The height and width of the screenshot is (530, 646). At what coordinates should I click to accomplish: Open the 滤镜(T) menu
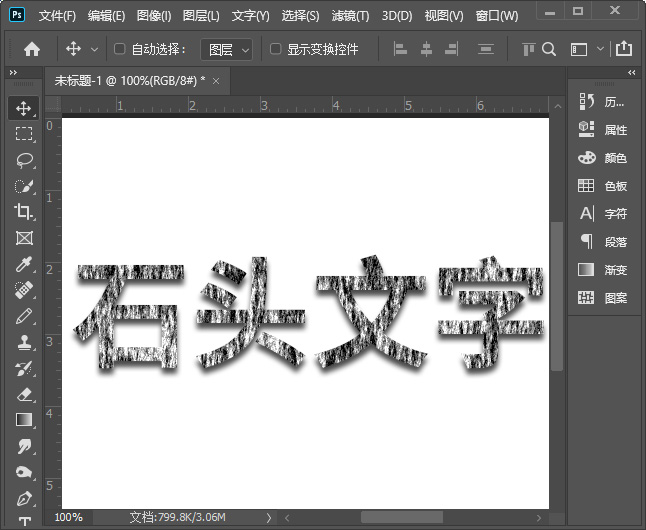pos(350,16)
